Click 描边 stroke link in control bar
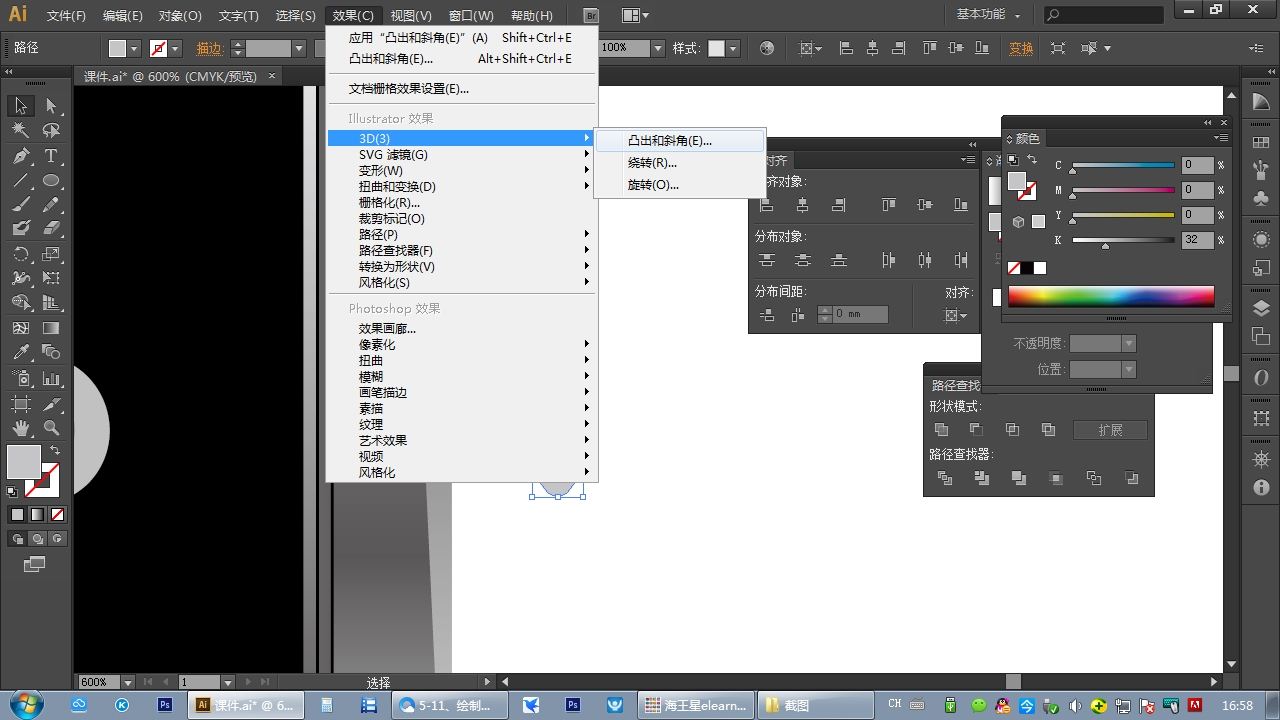1280x720 pixels. [209, 48]
